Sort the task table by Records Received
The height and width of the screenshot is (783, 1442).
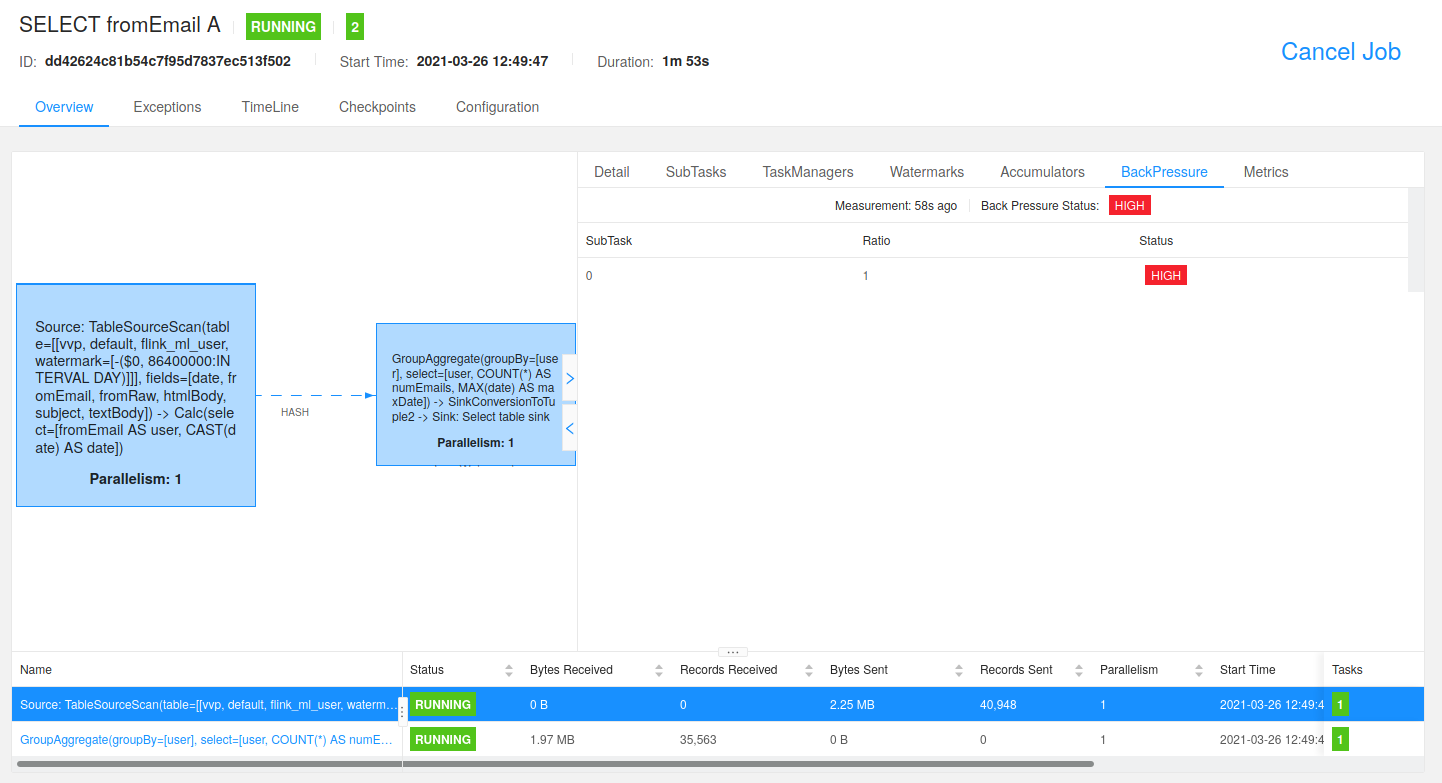(x=809, y=670)
